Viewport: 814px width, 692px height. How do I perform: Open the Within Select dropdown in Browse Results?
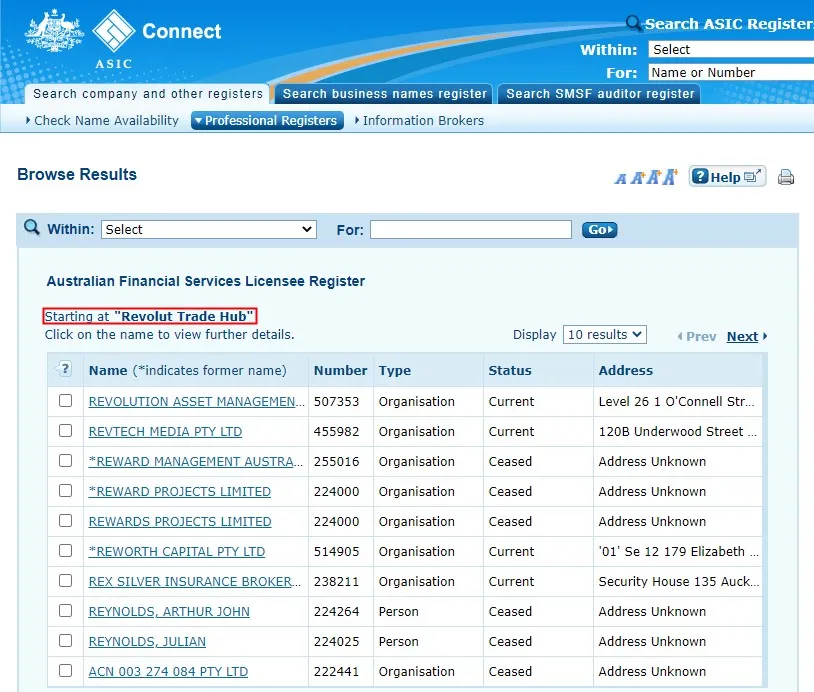click(209, 229)
